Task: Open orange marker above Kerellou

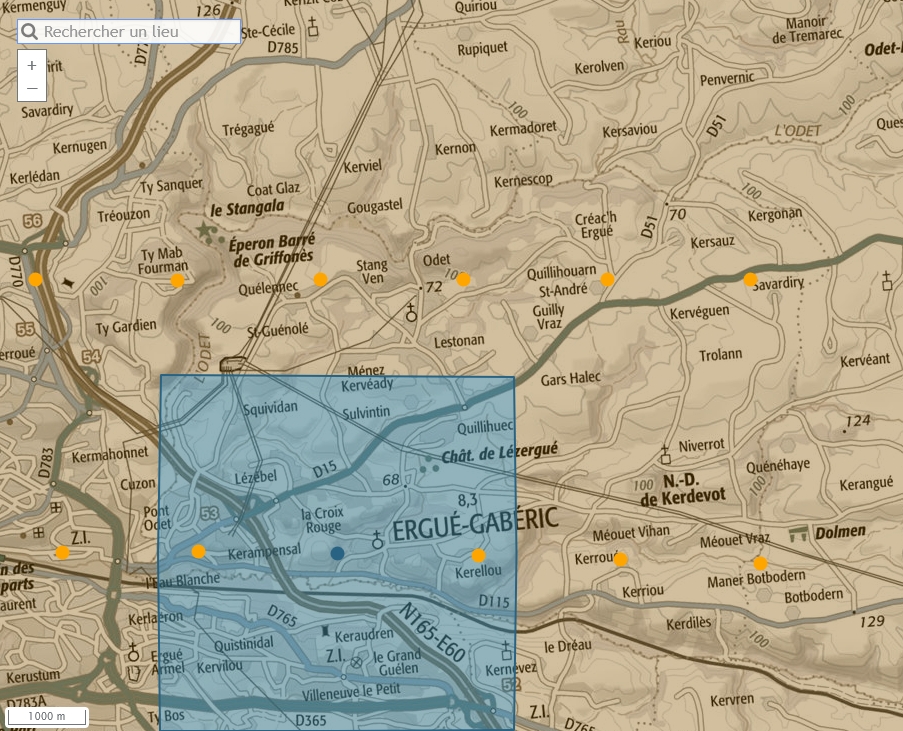Action: coord(478,555)
